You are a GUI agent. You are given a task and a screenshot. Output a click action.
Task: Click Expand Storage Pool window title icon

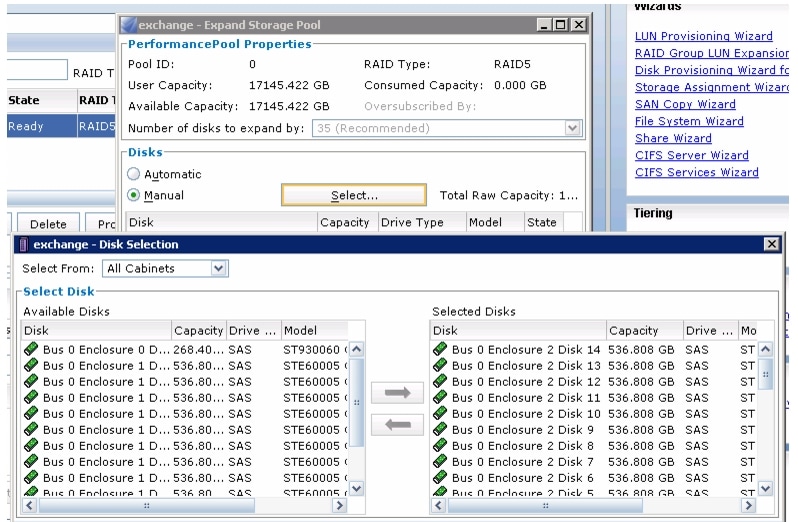pos(129,24)
